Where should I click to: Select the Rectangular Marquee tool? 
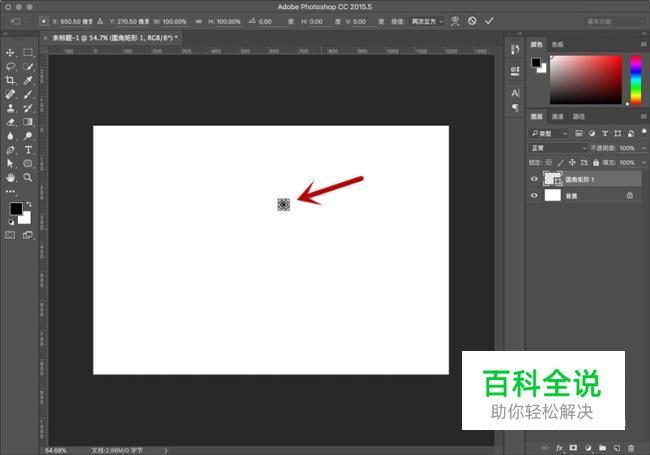click(x=28, y=52)
